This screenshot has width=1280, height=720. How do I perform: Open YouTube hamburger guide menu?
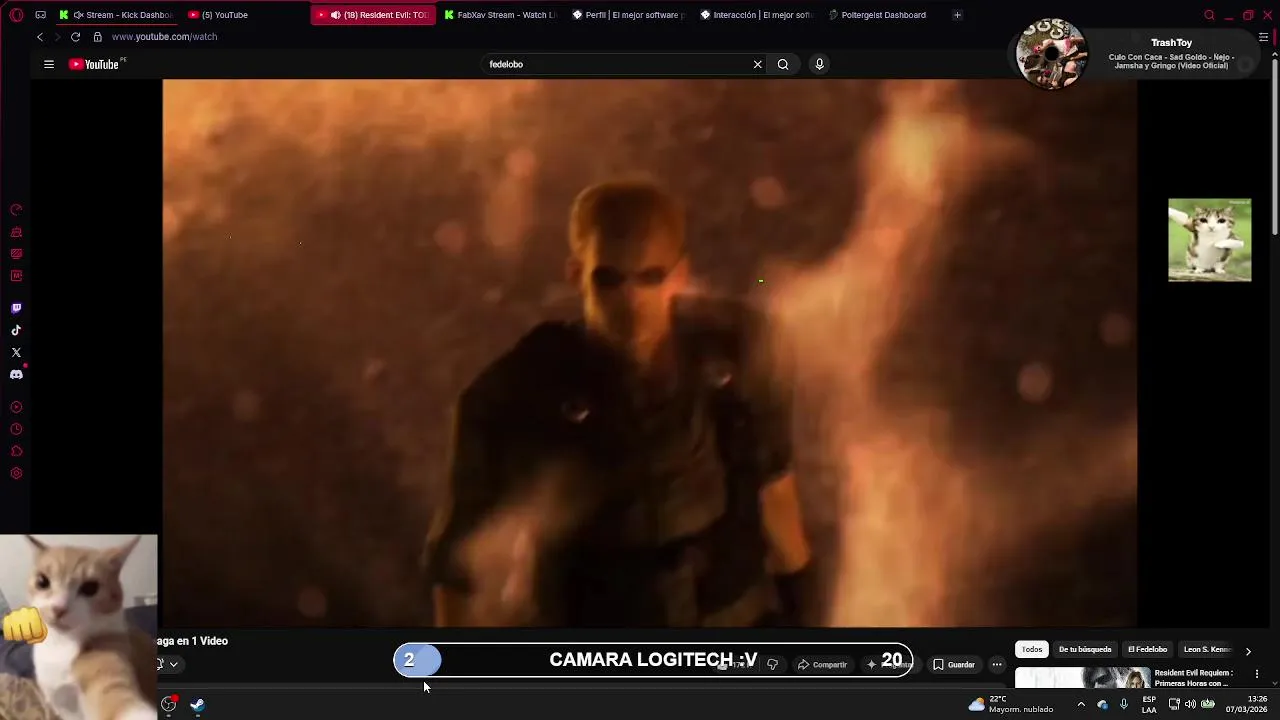coord(48,64)
